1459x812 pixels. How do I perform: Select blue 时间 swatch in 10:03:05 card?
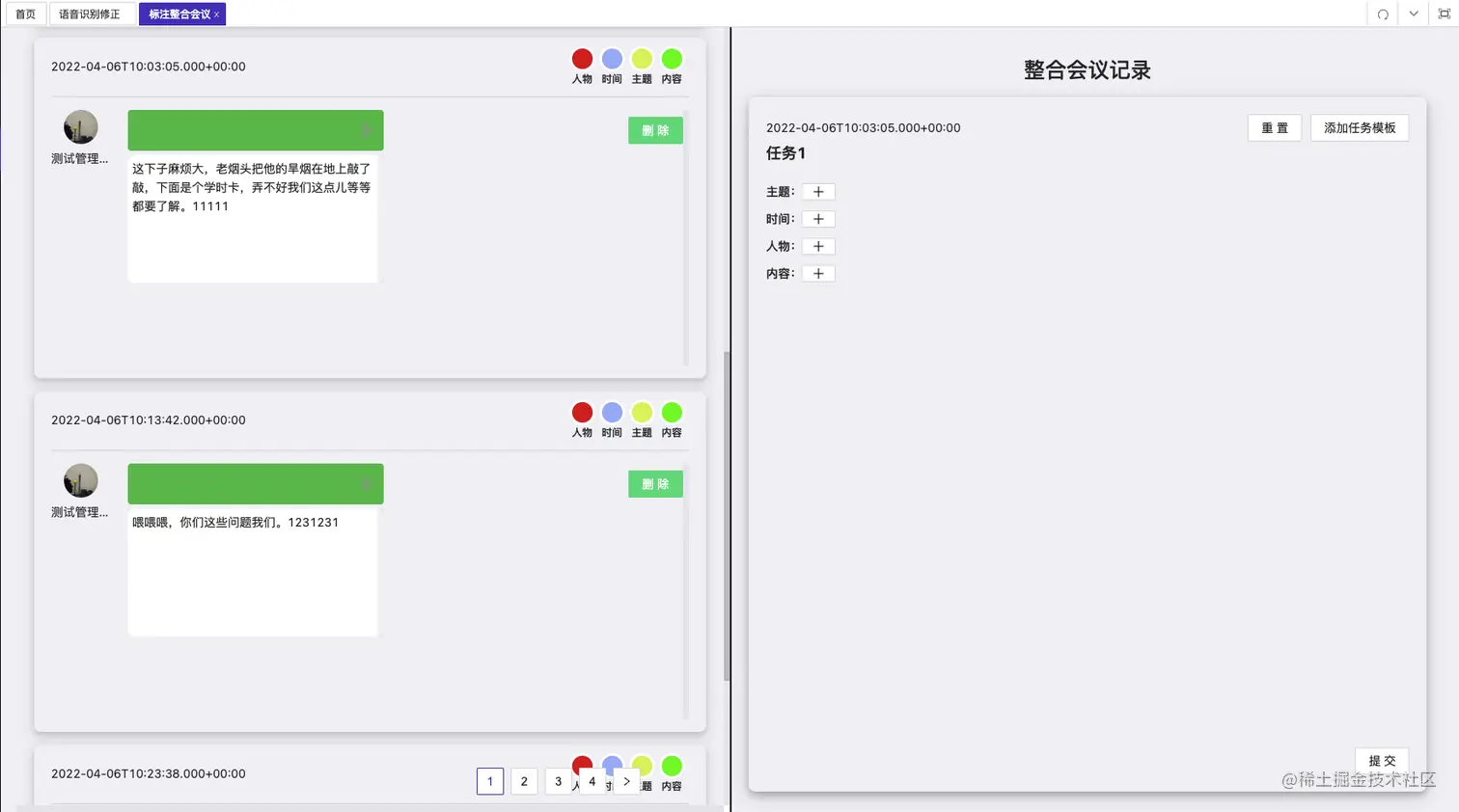[612, 59]
